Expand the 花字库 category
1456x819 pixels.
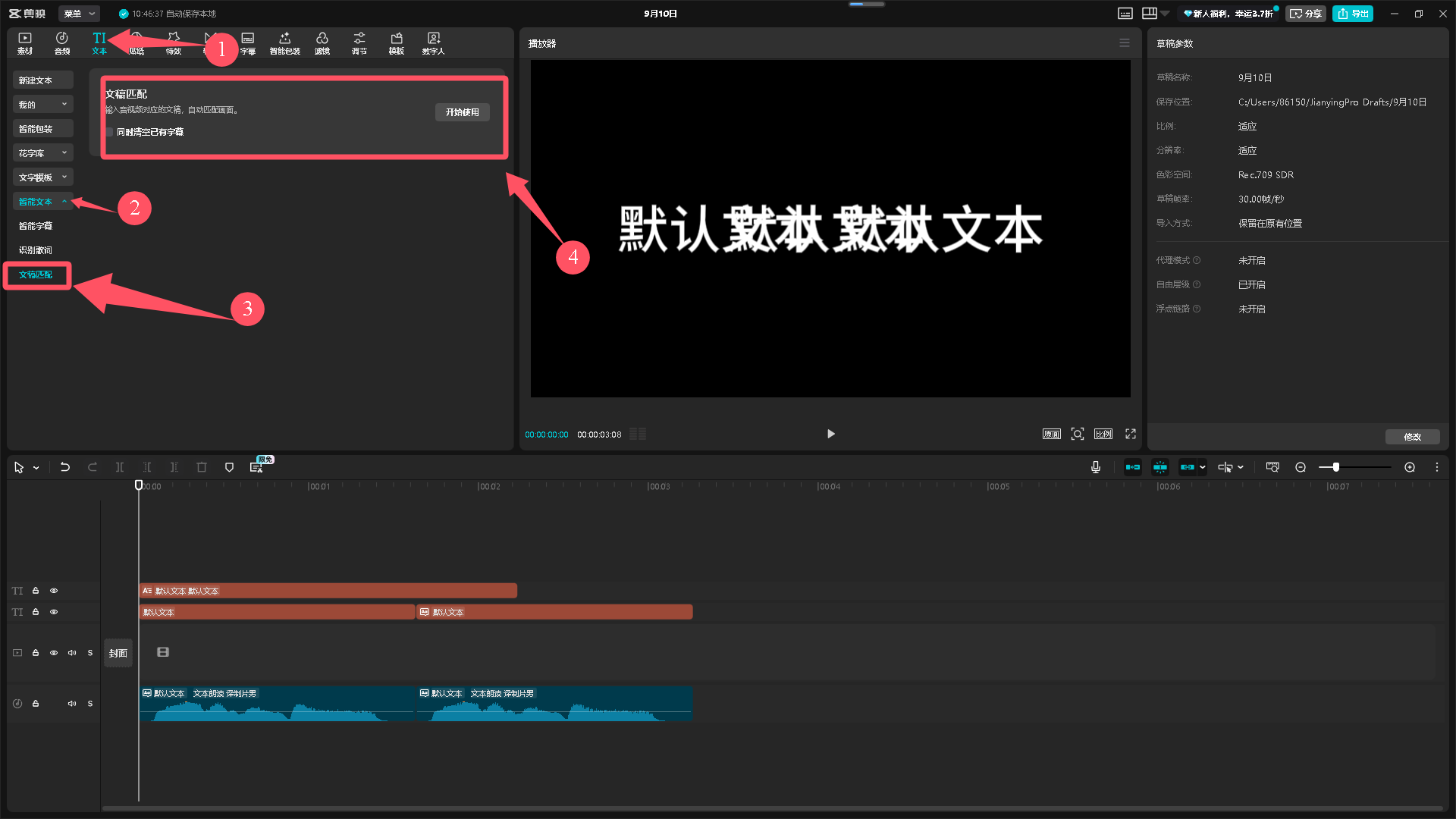[43, 153]
